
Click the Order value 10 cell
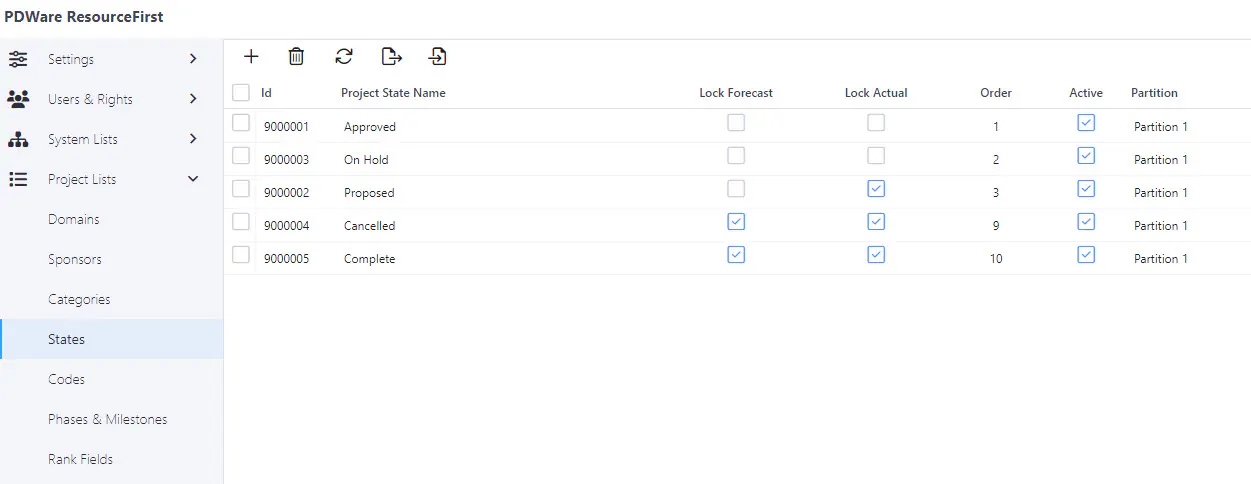click(996, 259)
